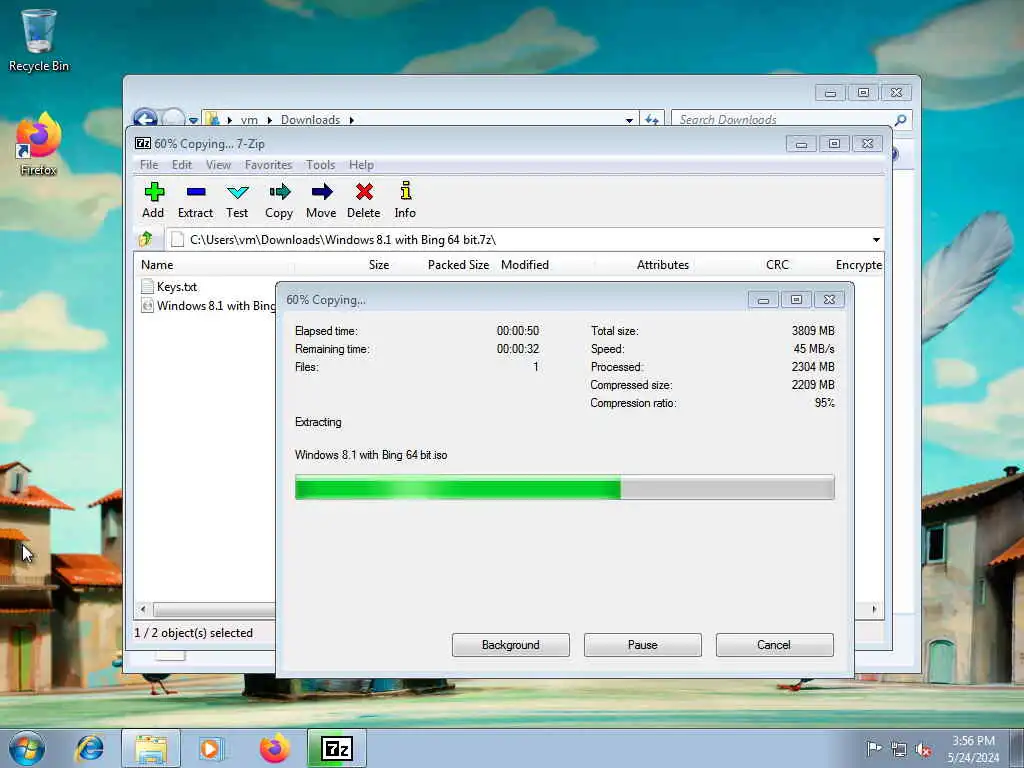
Task: Expand the 7-Zip address path dropdown
Action: click(x=876, y=240)
